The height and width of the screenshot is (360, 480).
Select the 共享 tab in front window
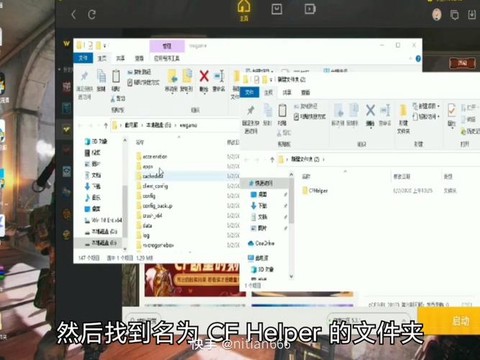(287, 92)
